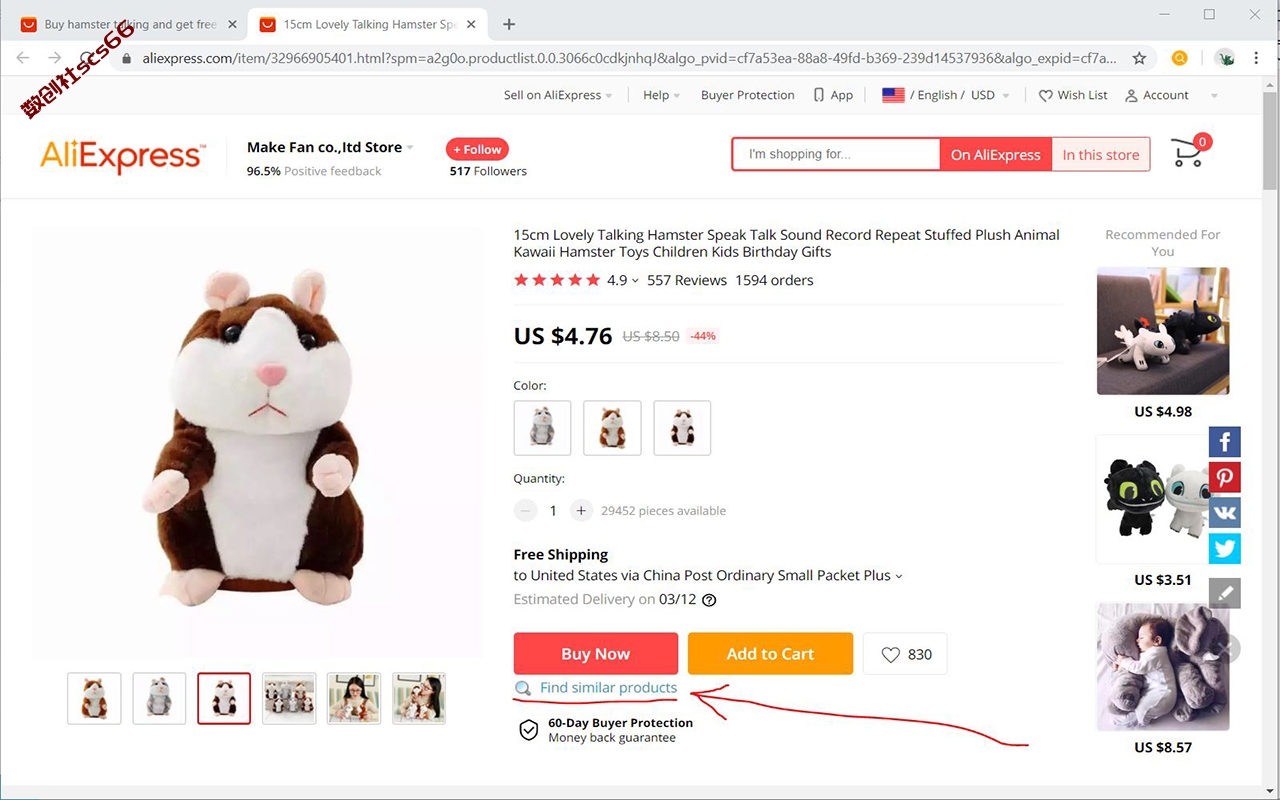The width and height of the screenshot is (1280, 800).
Task: Click the I'm shopping for search field
Action: (x=836, y=154)
